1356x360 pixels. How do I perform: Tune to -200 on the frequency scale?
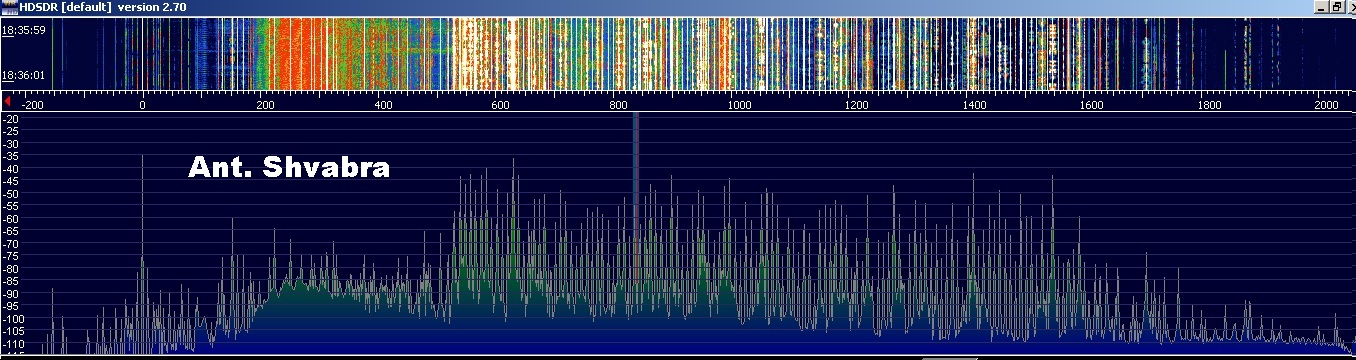(33, 104)
